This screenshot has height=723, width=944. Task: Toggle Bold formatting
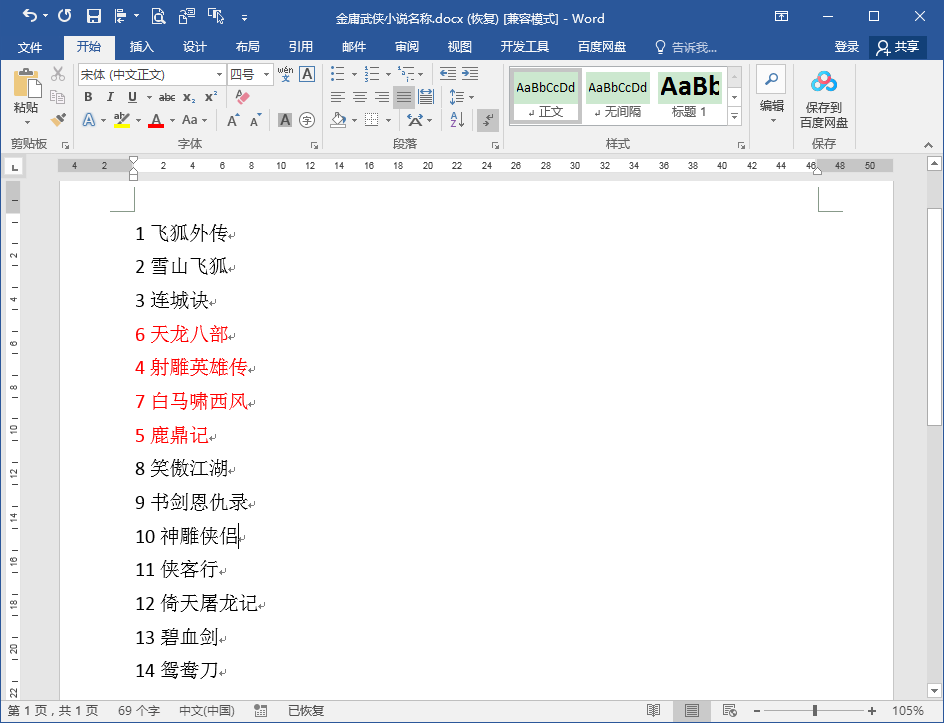click(88, 97)
